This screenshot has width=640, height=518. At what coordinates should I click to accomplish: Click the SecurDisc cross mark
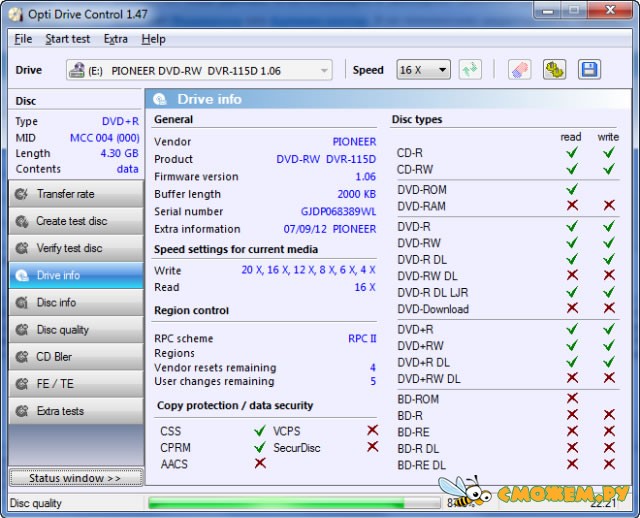click(372, 447)
